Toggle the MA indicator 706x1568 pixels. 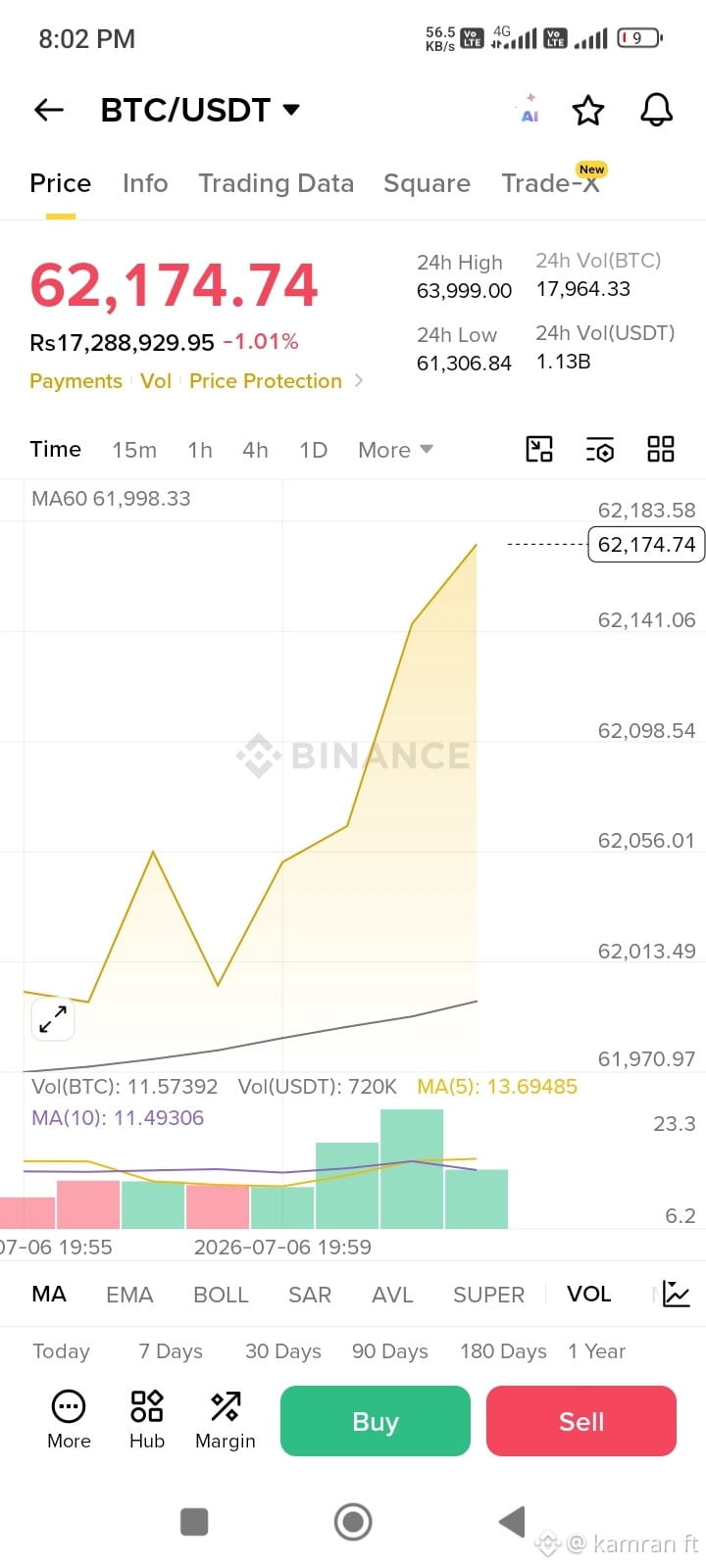coord(49,1294)
